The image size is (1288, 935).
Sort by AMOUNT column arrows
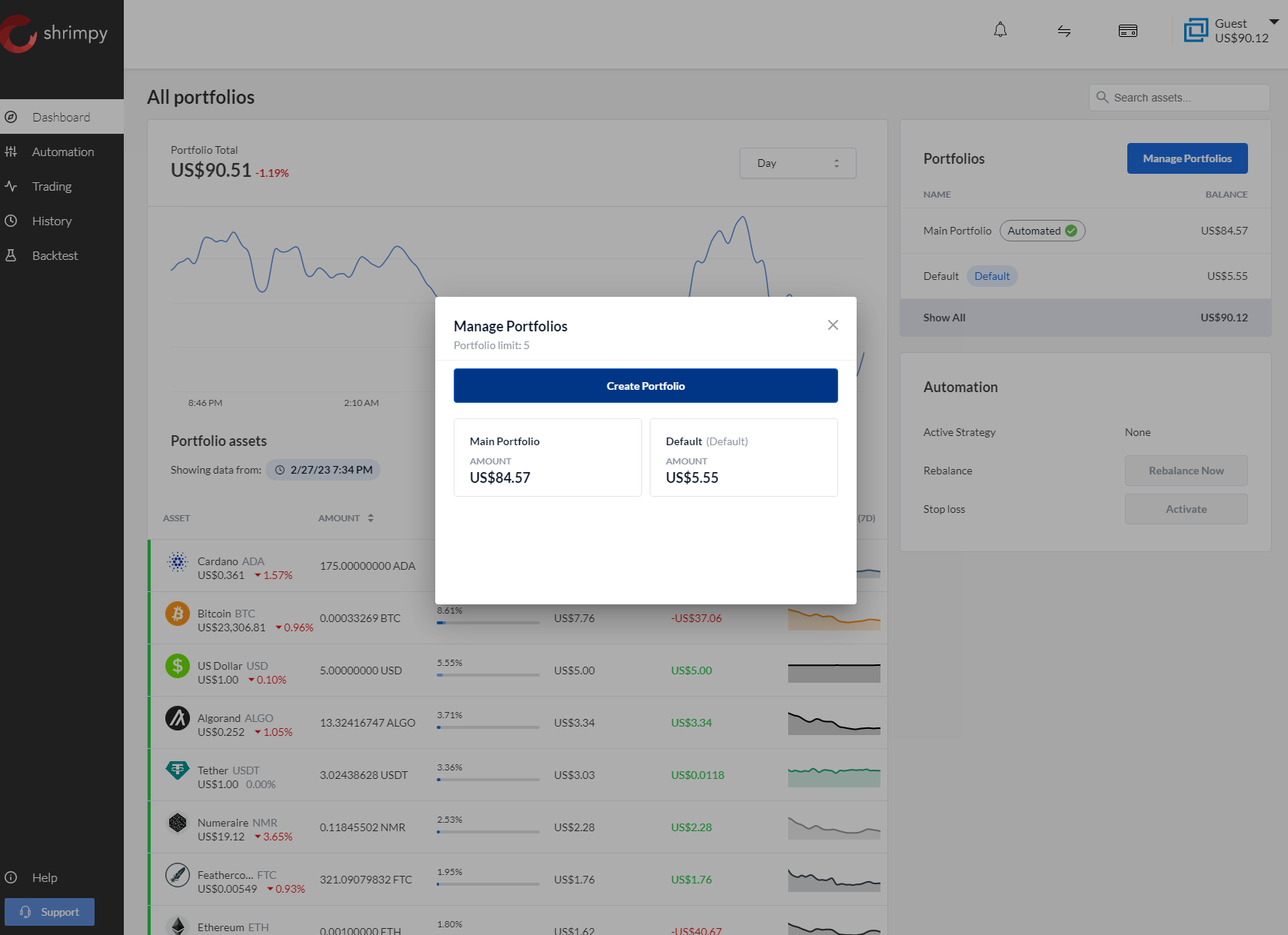(x=371, y=518)
